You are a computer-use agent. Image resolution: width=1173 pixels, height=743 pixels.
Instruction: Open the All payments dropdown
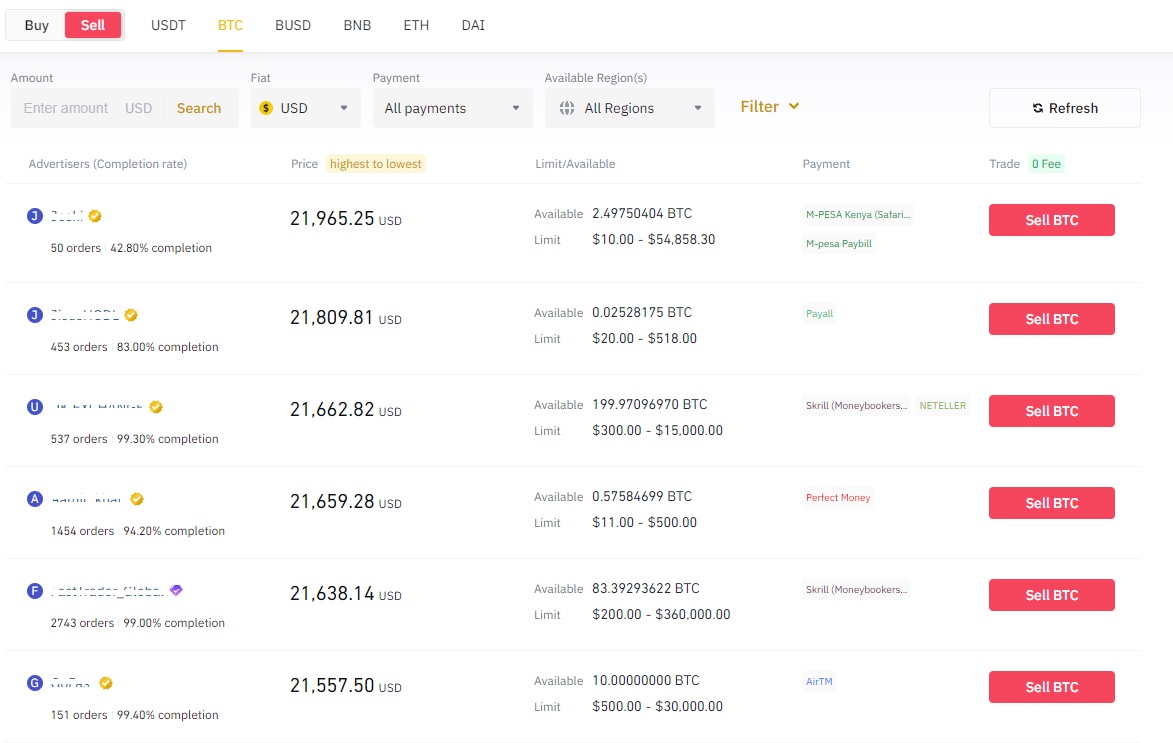pos(452,107)
